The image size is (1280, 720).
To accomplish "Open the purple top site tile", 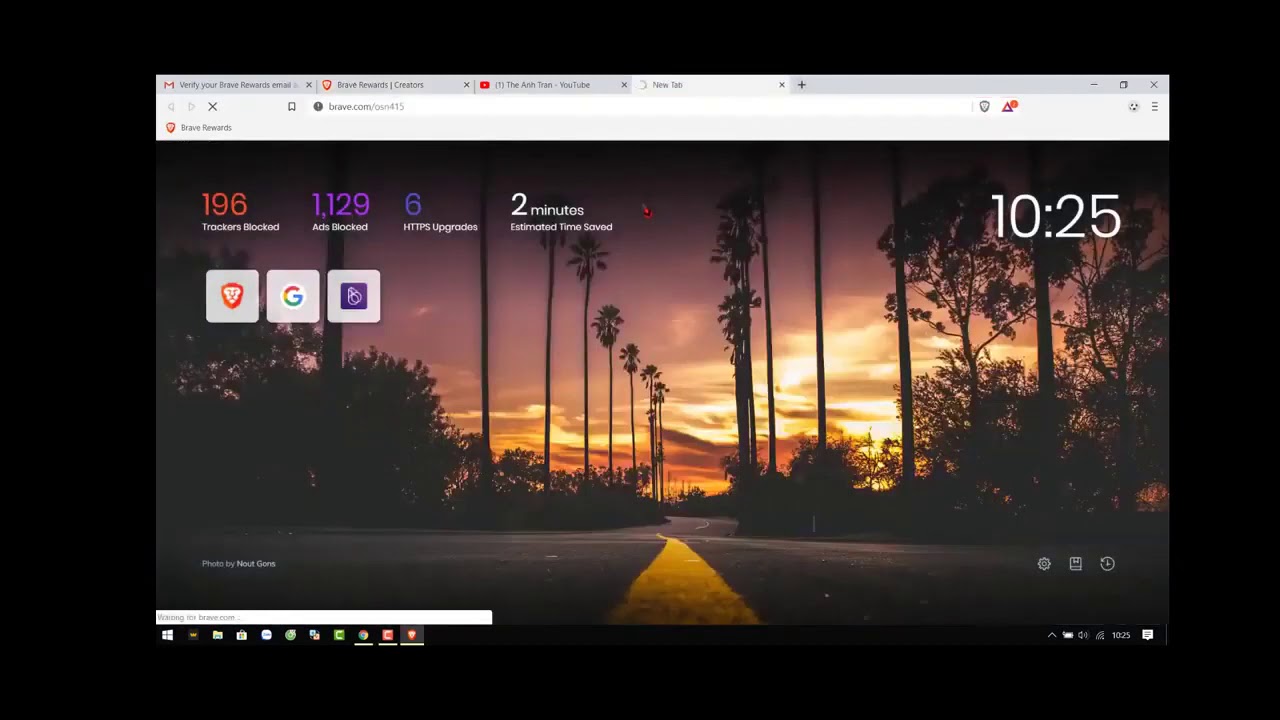I will [354, 296].
